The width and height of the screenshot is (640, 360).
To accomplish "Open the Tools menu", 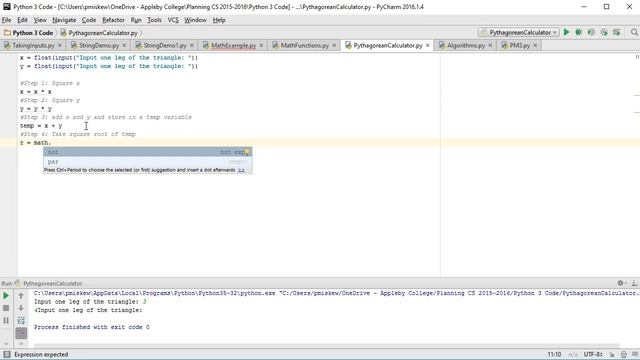I will coord(154,20).
